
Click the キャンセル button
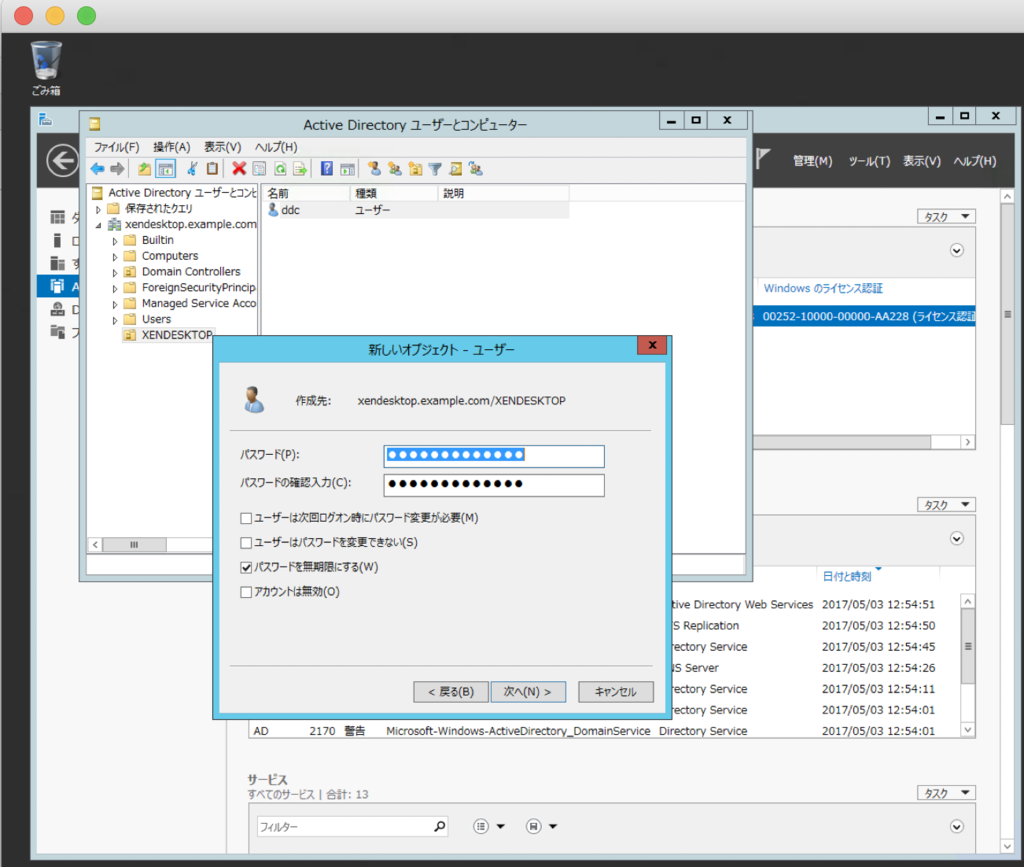pos(616,691)
